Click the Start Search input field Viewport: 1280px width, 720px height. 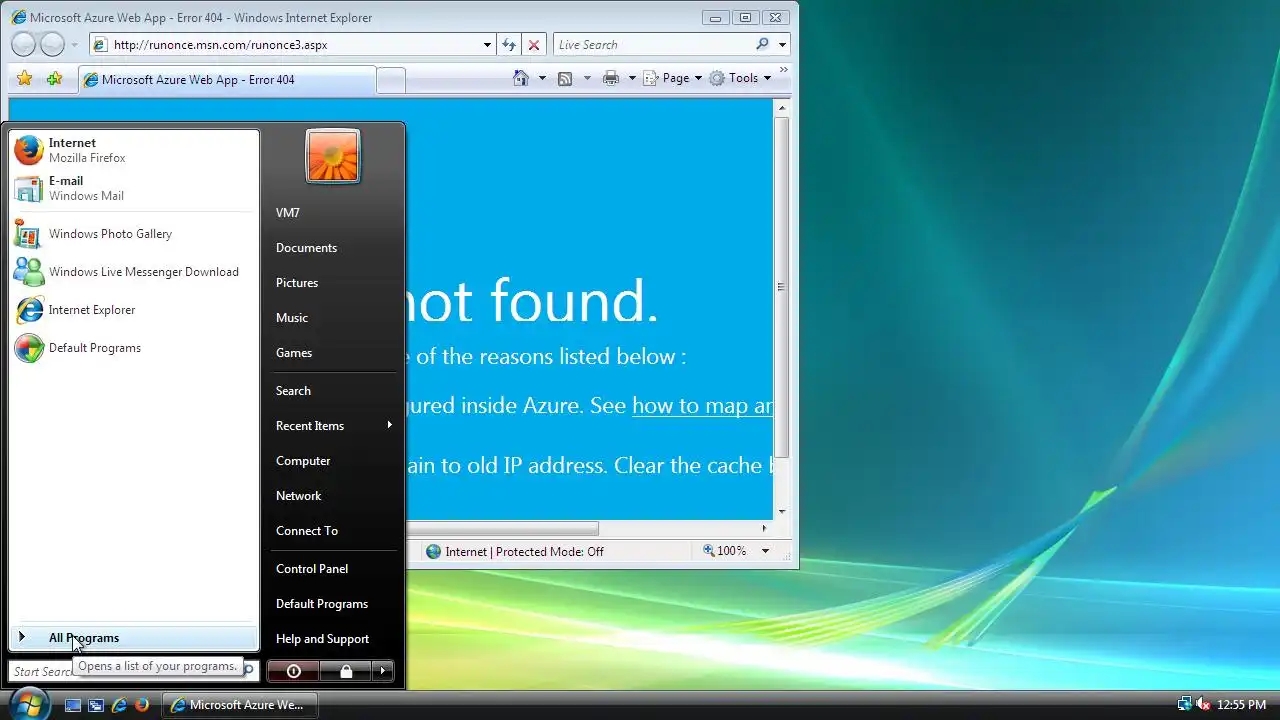pyautogui.click(x=132, y=671)
